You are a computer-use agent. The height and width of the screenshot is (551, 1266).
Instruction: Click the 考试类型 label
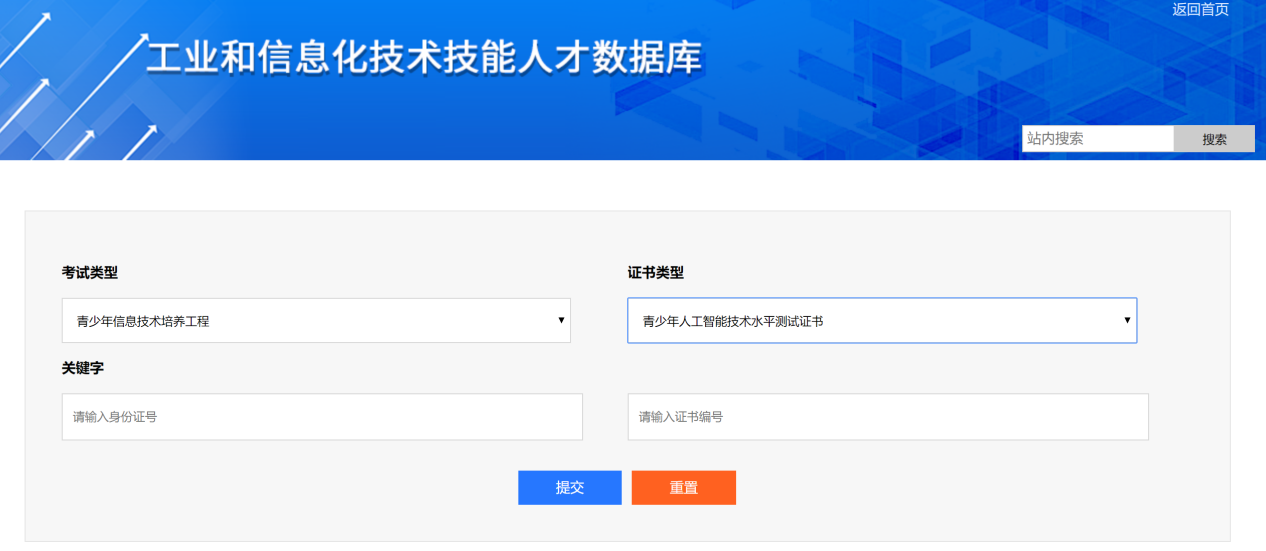pyautogui.click(x=90, y=273)
